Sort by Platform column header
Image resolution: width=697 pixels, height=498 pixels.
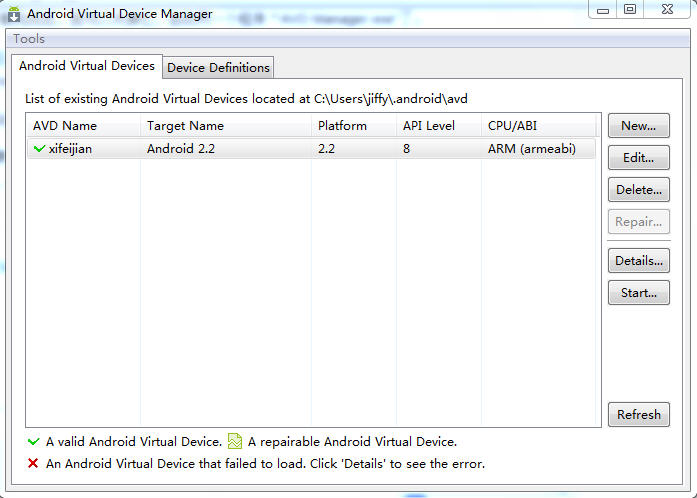354,126
